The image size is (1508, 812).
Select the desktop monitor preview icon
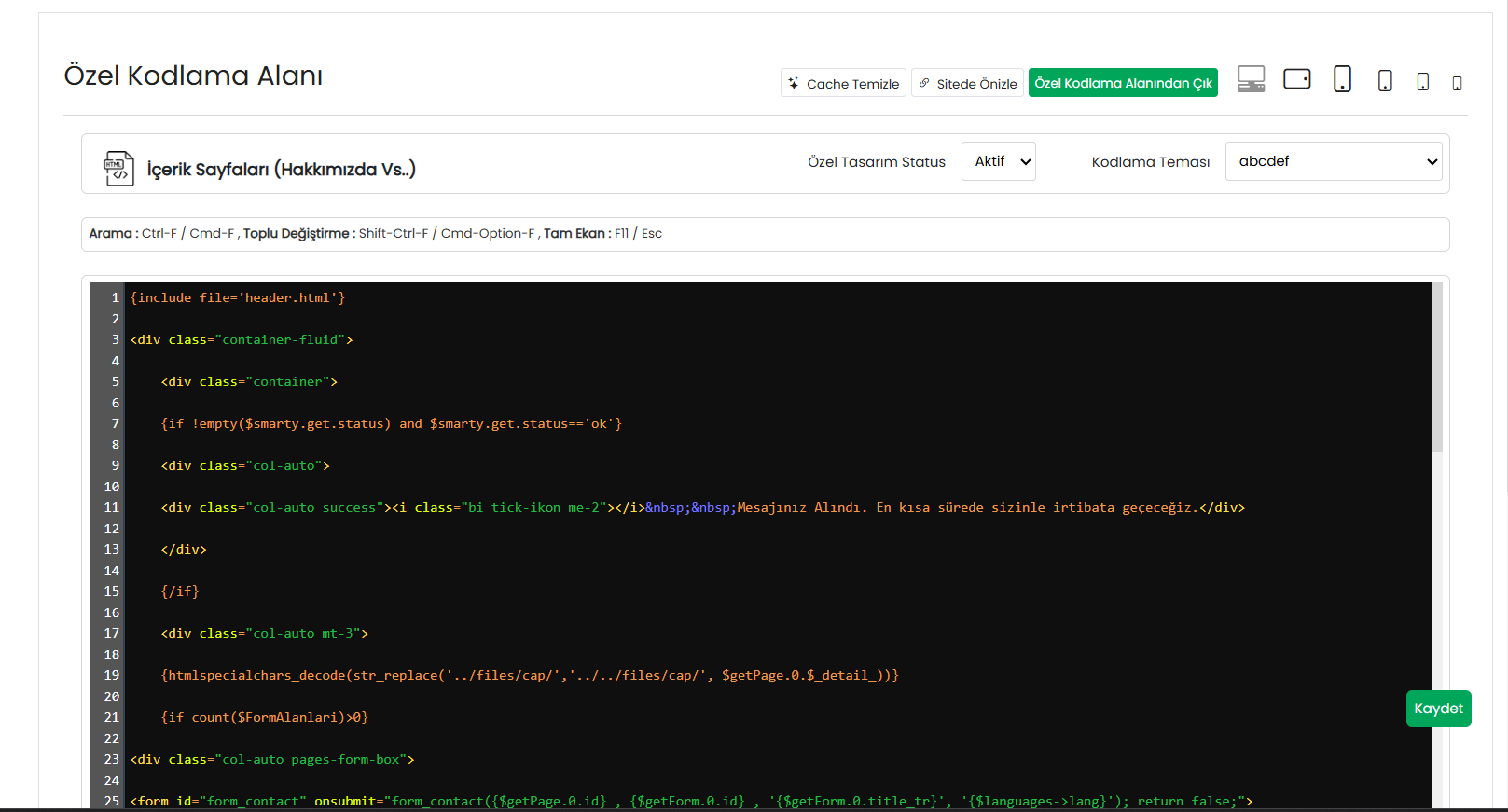click(1251, 79)
